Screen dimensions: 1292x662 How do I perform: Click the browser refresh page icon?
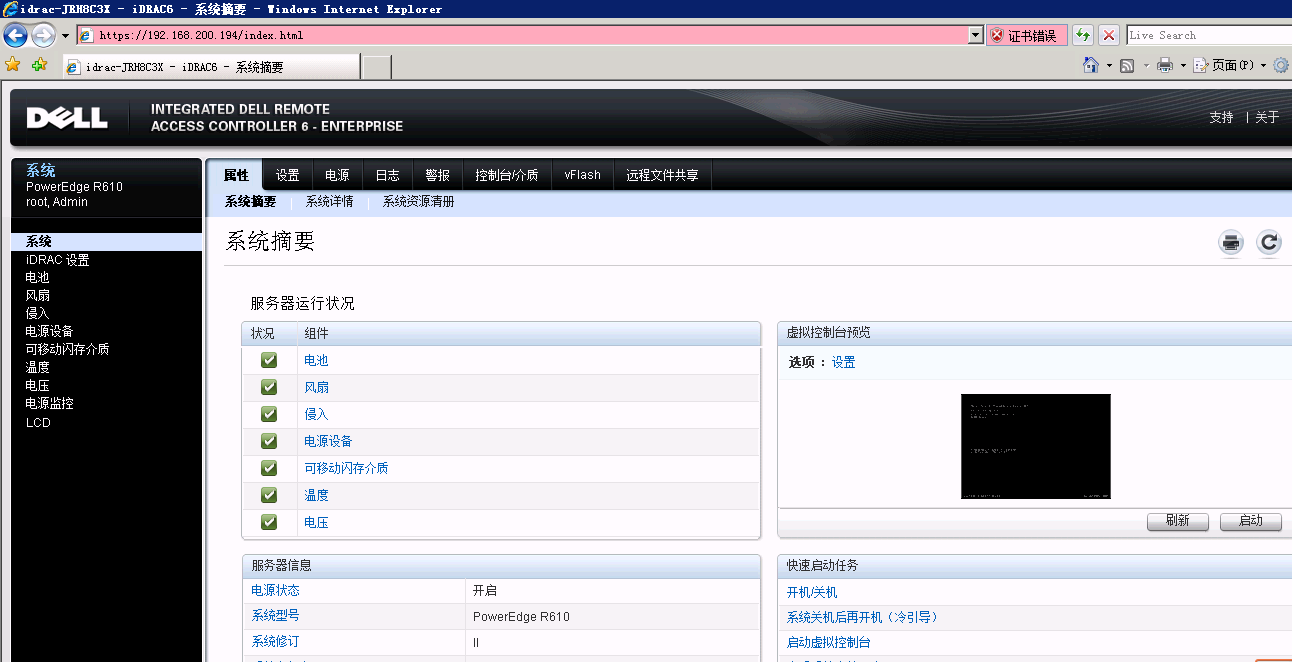1083,36
